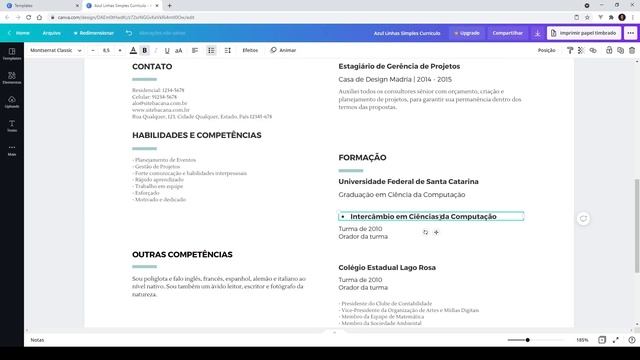The height and width of the screenshot is (360, 640).
Task: Toggle bulleted list
Action: [211, 50]
